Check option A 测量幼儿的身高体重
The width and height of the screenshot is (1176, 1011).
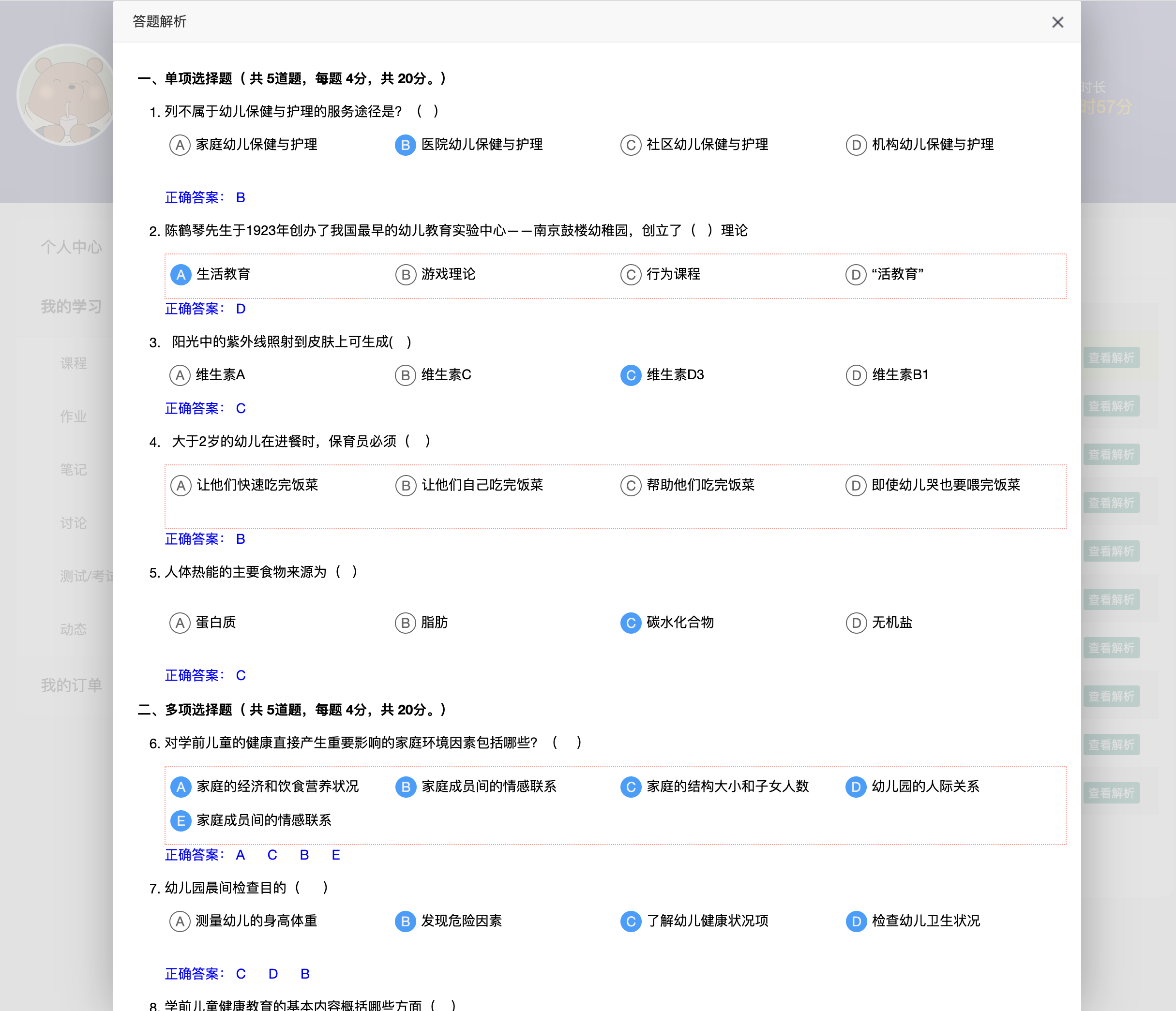(x=180, y=921)
